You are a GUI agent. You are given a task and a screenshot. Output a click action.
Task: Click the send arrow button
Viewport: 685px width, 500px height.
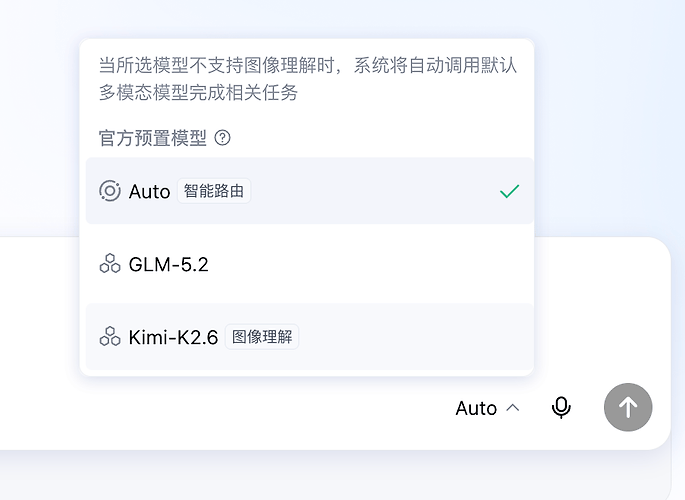(x=628, y=407)
